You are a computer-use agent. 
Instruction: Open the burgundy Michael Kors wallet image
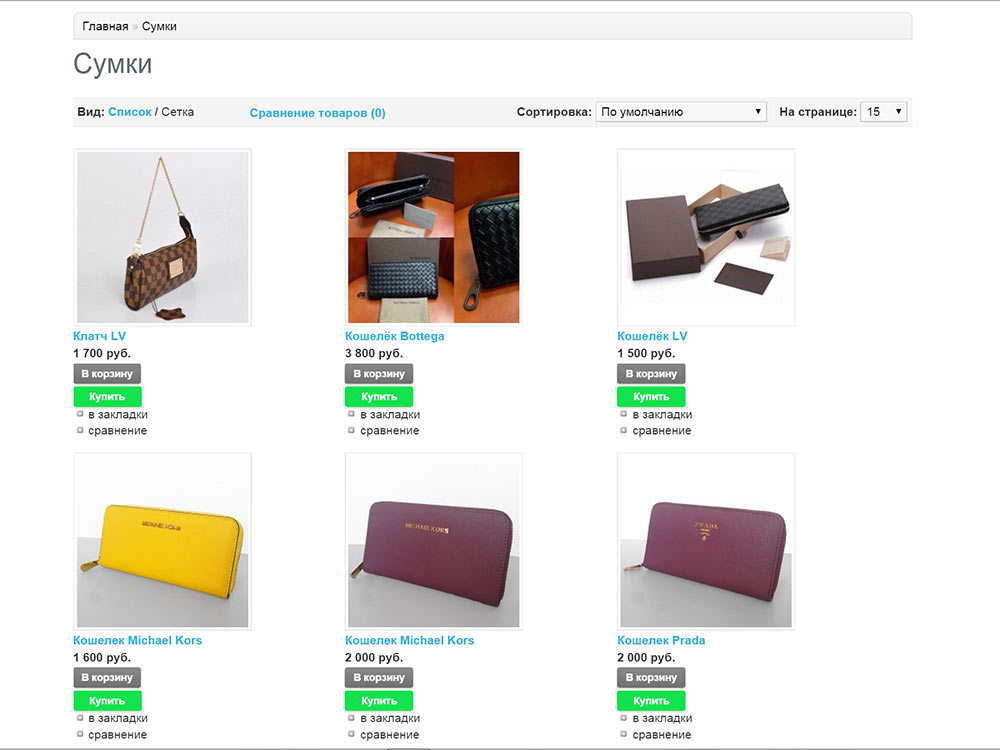click(x=434, y=541)
